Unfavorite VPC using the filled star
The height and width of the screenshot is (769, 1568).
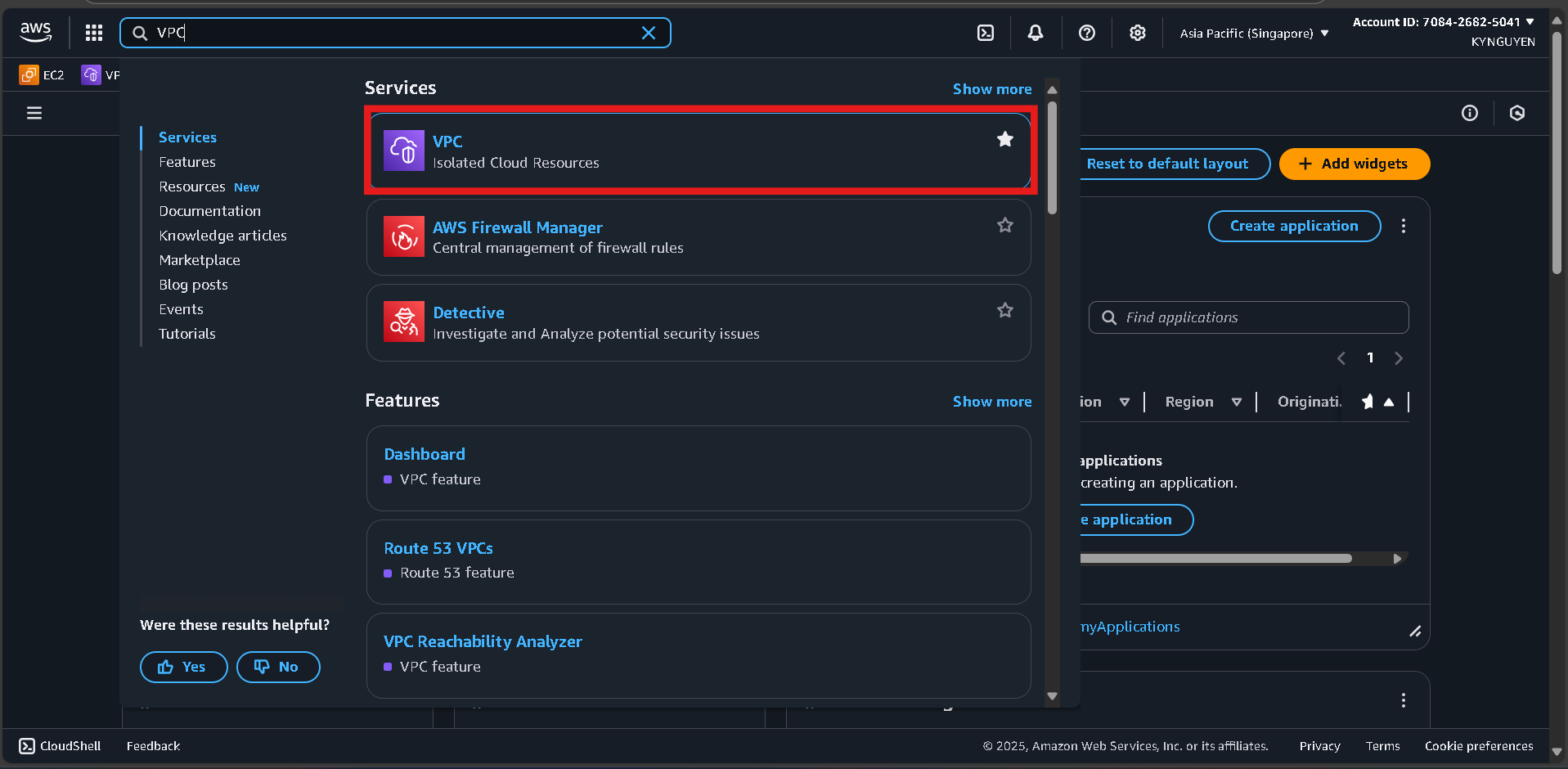pyautogui.click(x=1004, y=140)
